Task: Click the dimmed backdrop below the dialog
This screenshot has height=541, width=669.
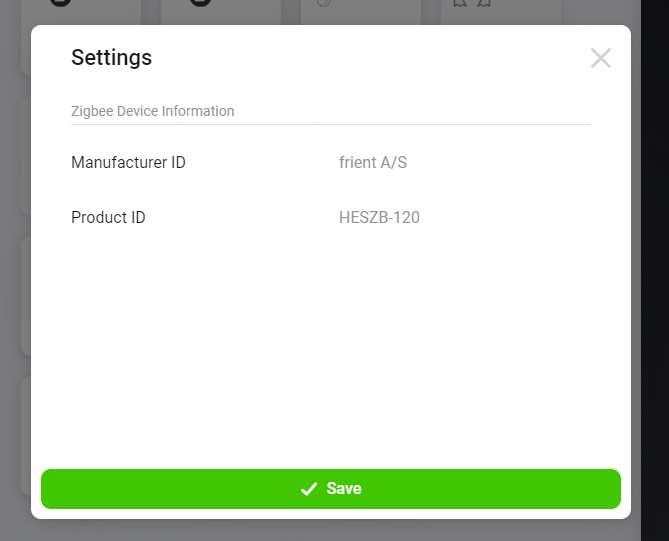Action: point(330,530)
